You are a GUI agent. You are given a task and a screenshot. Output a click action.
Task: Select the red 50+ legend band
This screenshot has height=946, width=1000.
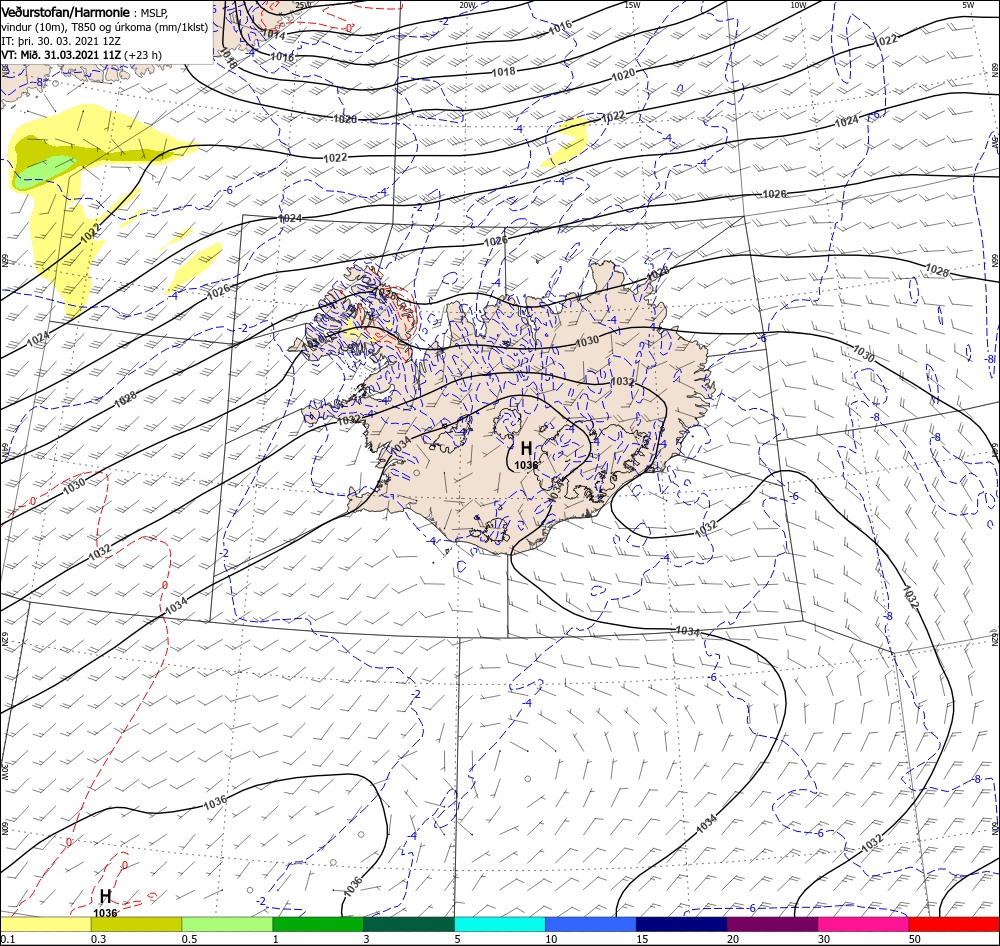pos(954,924)
